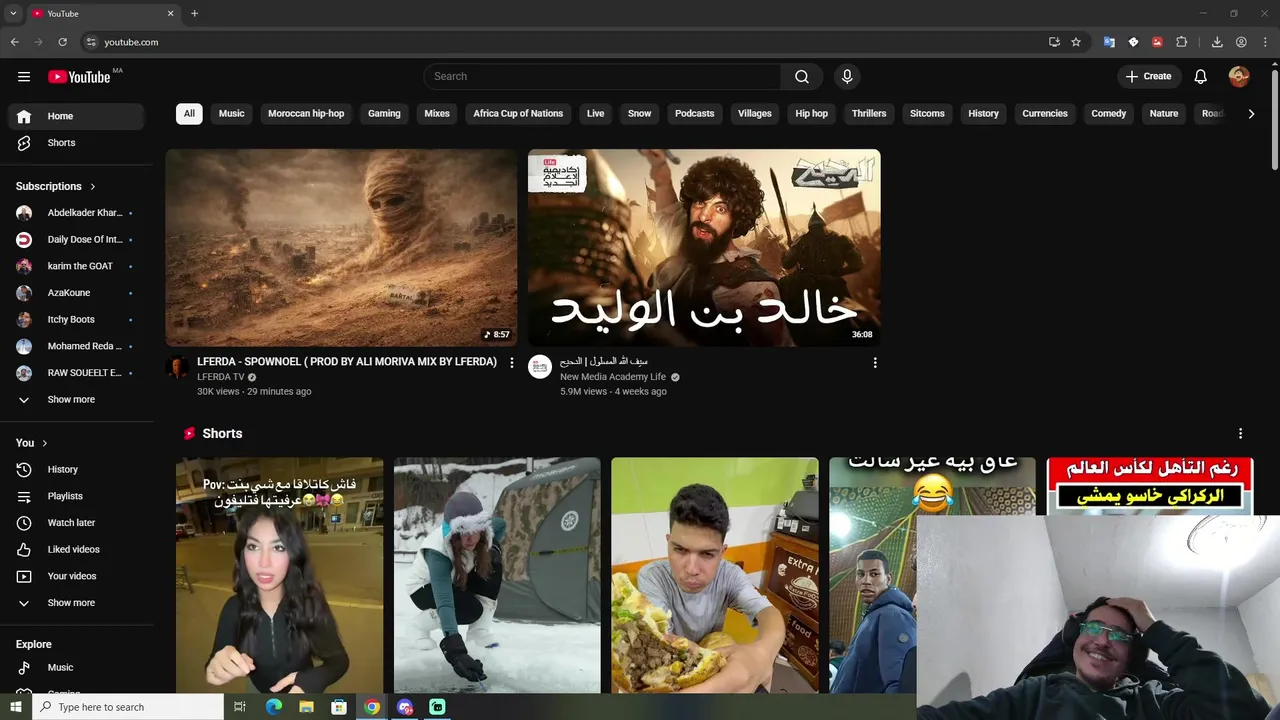Open Chrome downloads
This screenshot has width=1280, height=720.
(1217, 42)
